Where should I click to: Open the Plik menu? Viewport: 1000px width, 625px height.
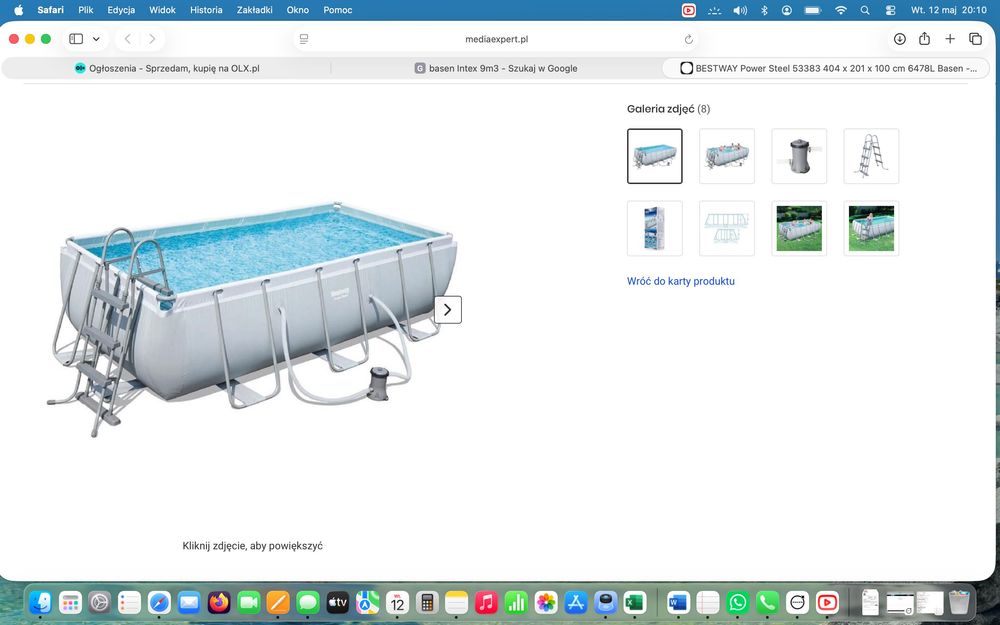[x=85, y=10]
